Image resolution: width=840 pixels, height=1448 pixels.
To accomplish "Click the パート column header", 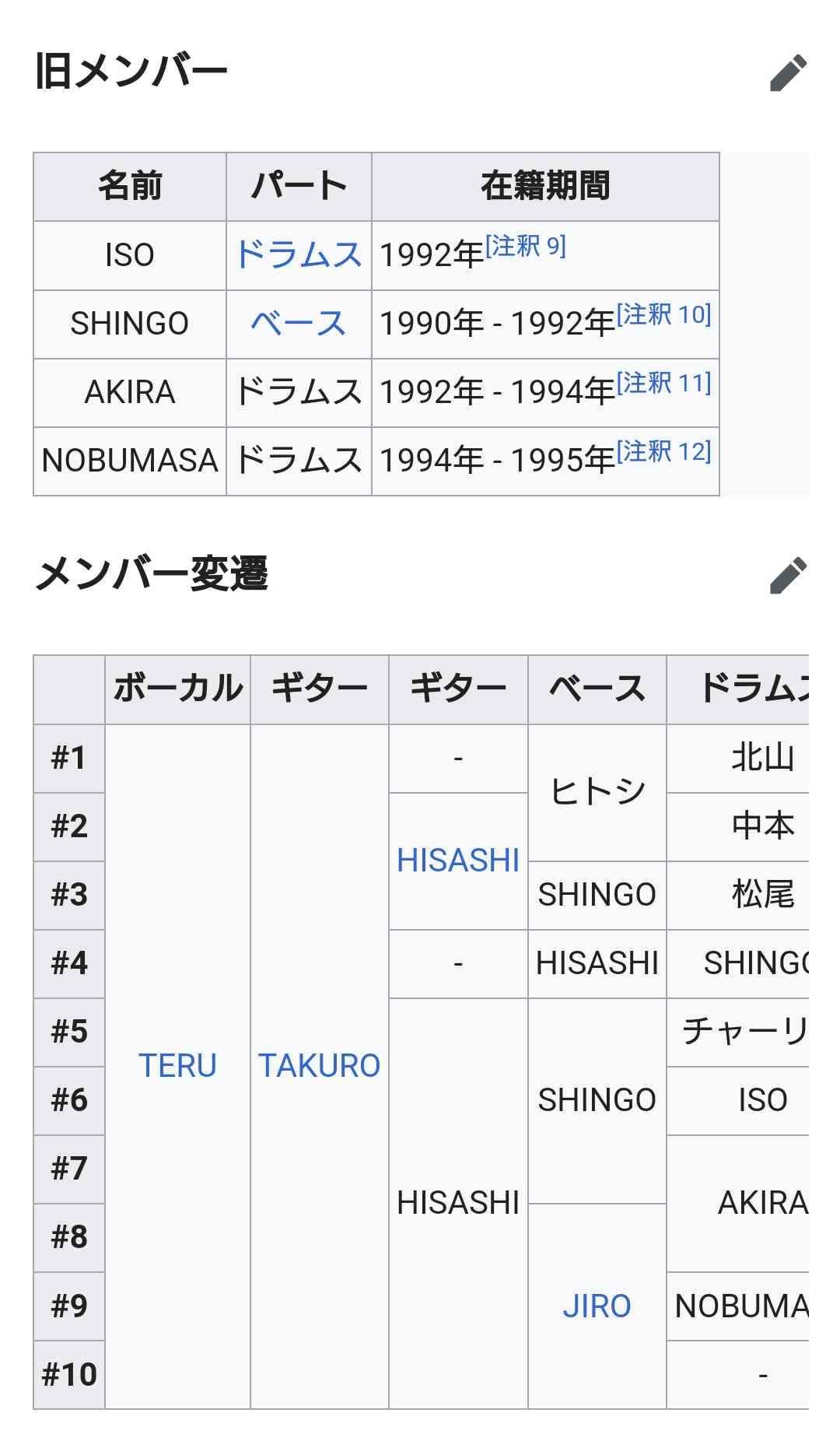I will click(x=299, y=187).
